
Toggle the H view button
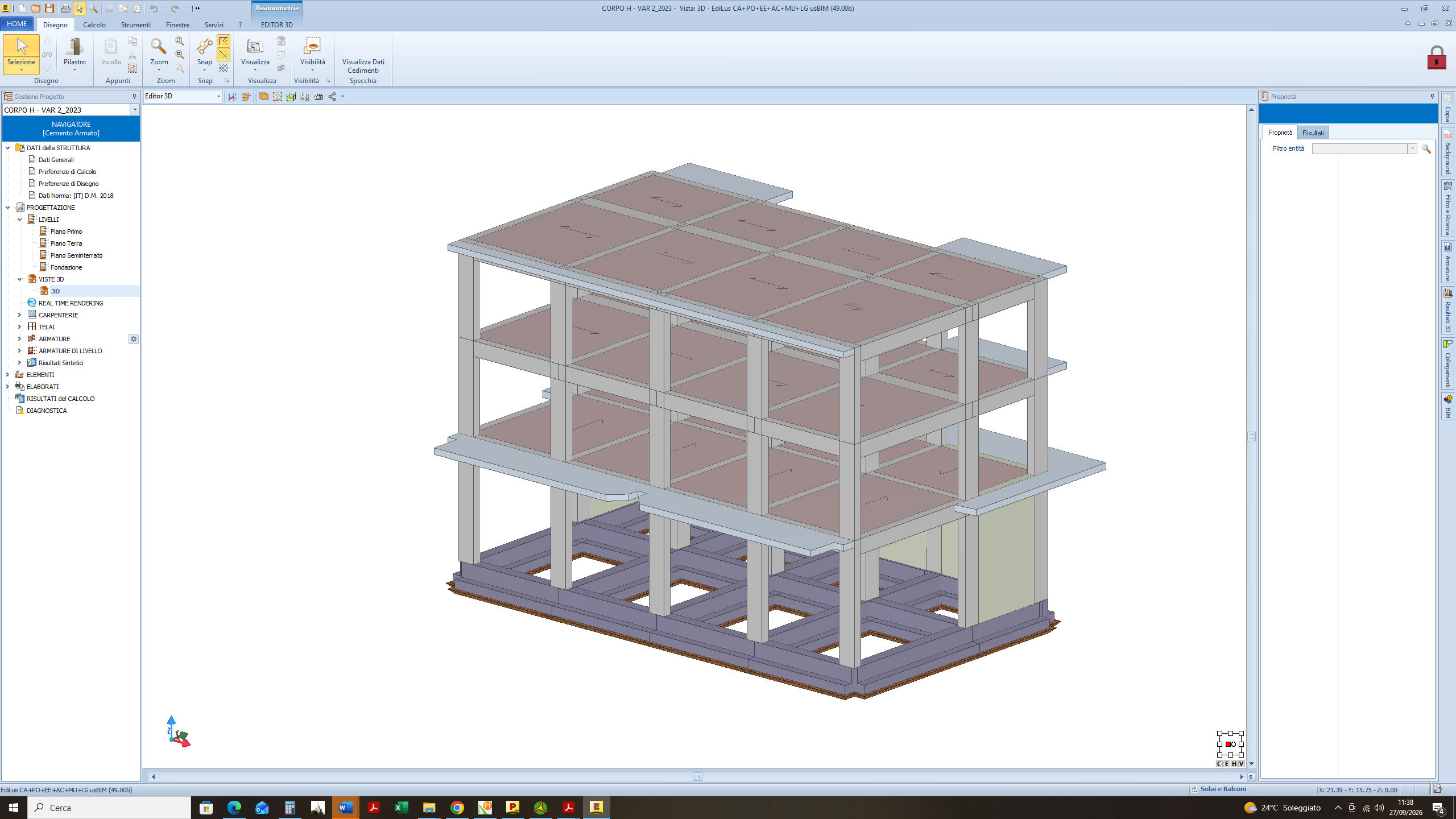pyautogui.click(x=1234, y=764)
